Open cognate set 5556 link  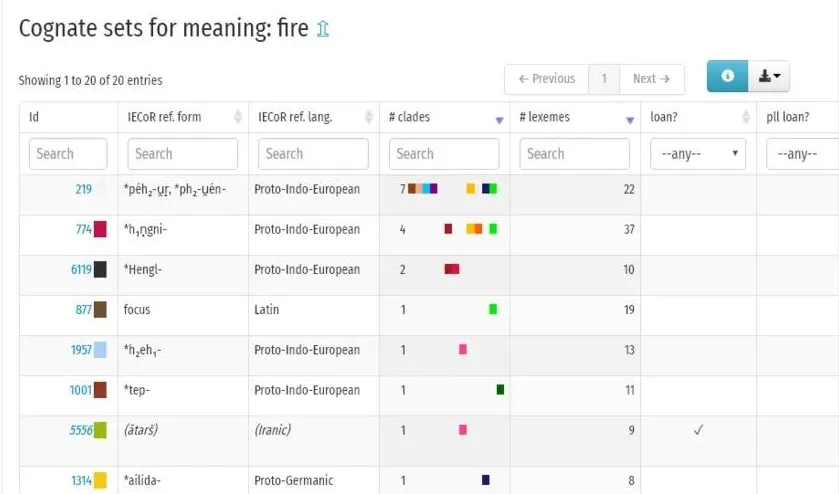80,430
